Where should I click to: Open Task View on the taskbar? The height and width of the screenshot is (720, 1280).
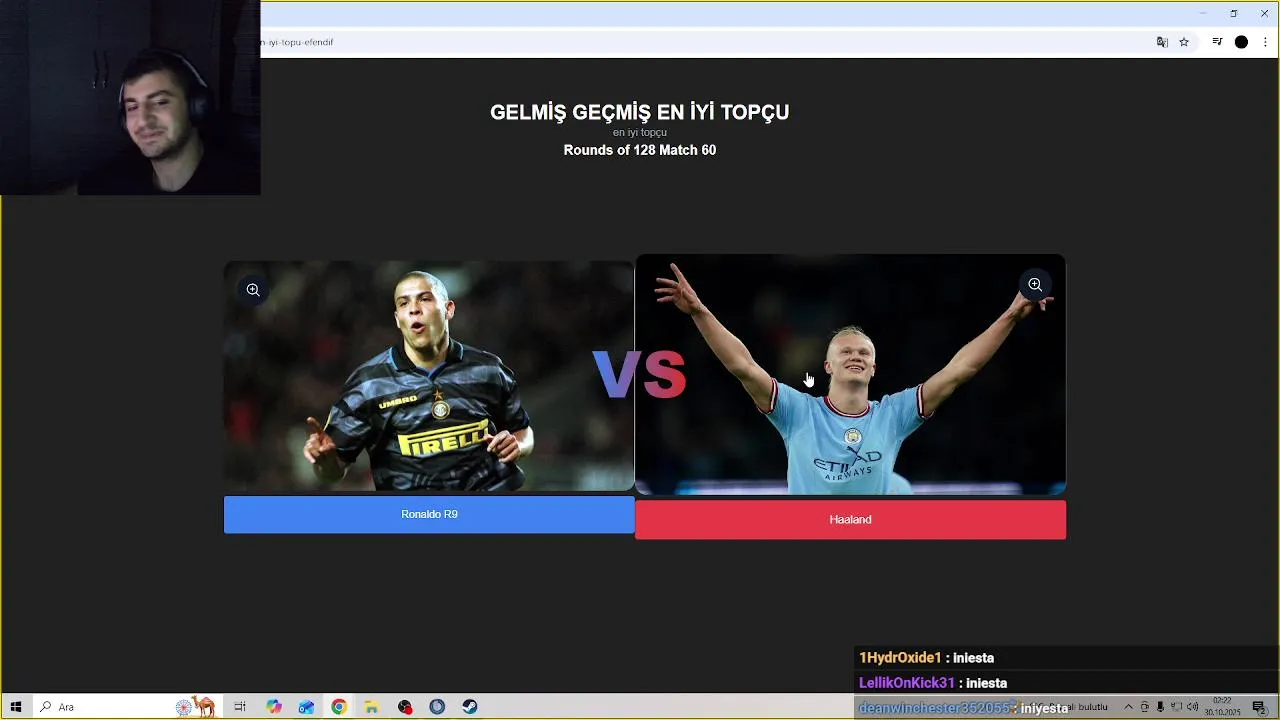pos(240,707)
